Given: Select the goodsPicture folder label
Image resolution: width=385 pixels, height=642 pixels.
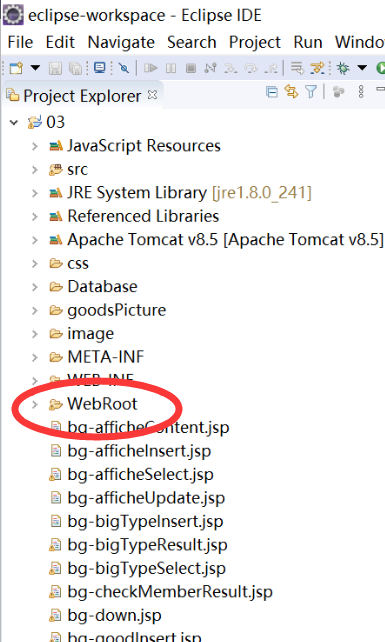Looking at the screenshot, I should [117, 311].
